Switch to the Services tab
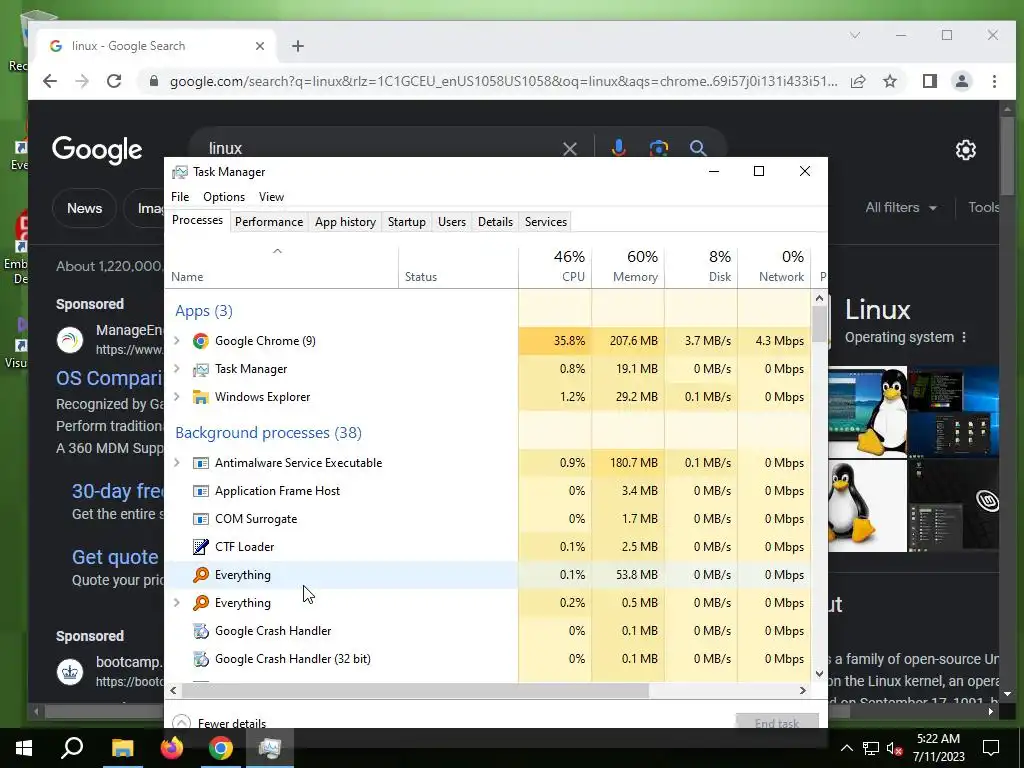Image resolution: width=1024 pixels, height=768 pixels. (x=546, y=222)
